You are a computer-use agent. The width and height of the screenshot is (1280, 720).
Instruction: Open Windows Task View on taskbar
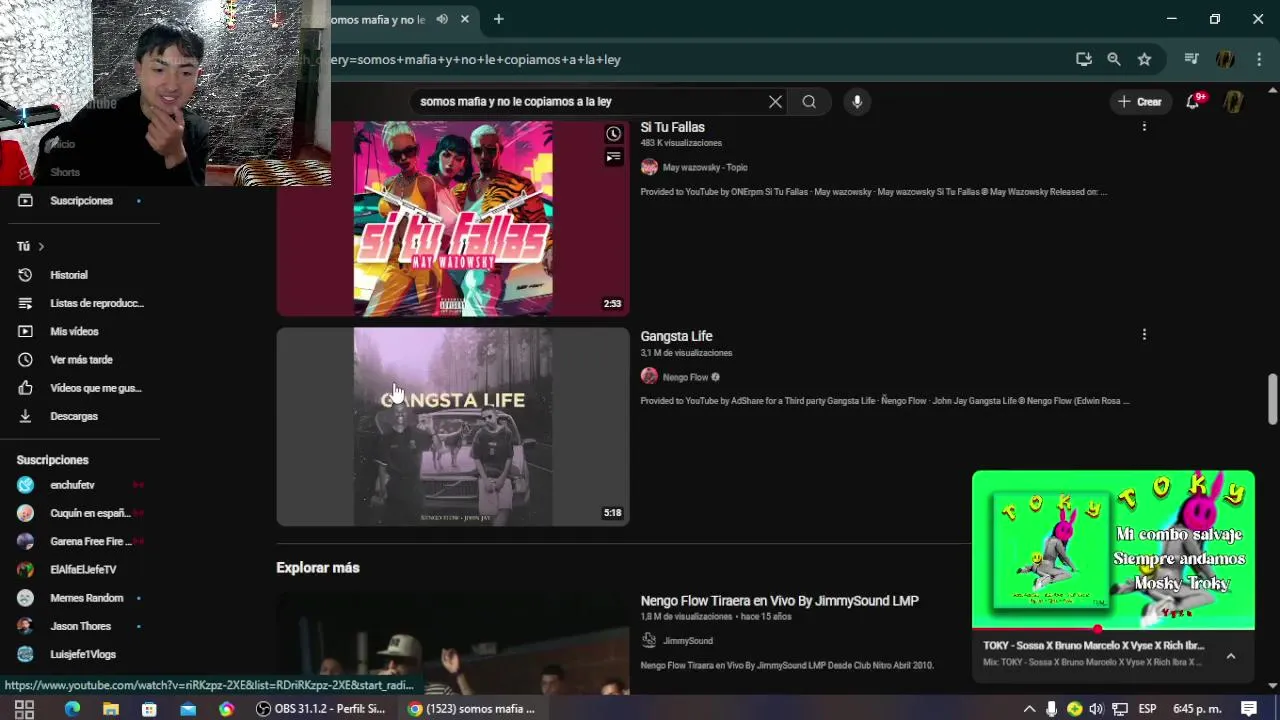[x=25, y=709]
